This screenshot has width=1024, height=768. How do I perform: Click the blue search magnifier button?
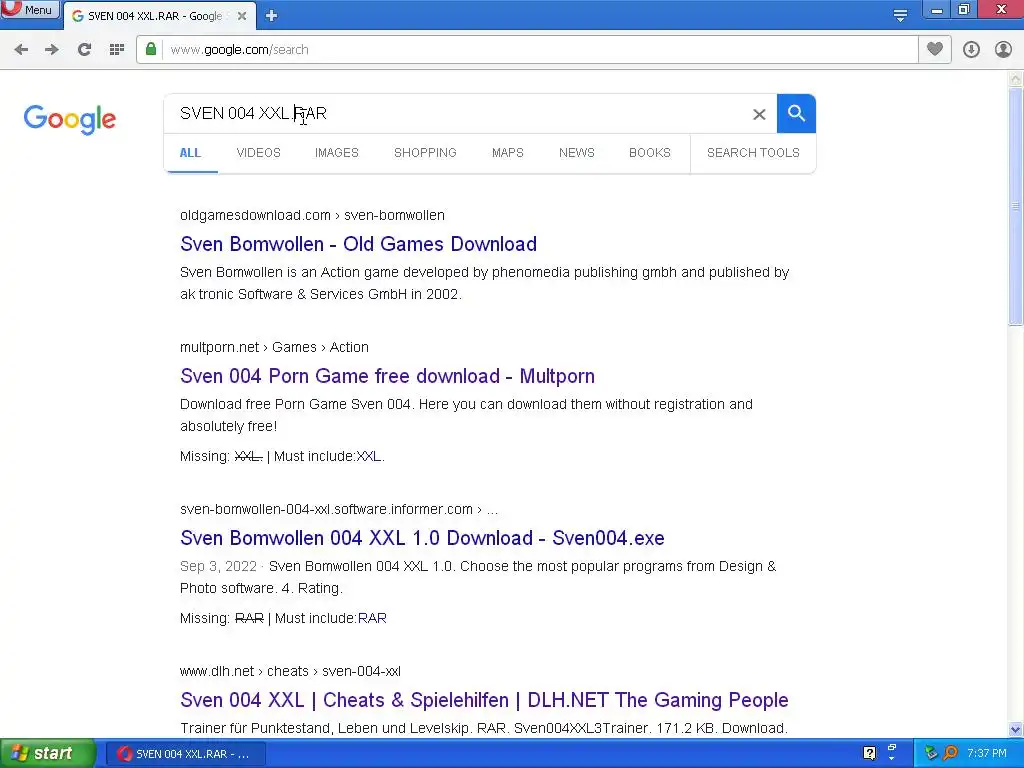tap(796, 114)
